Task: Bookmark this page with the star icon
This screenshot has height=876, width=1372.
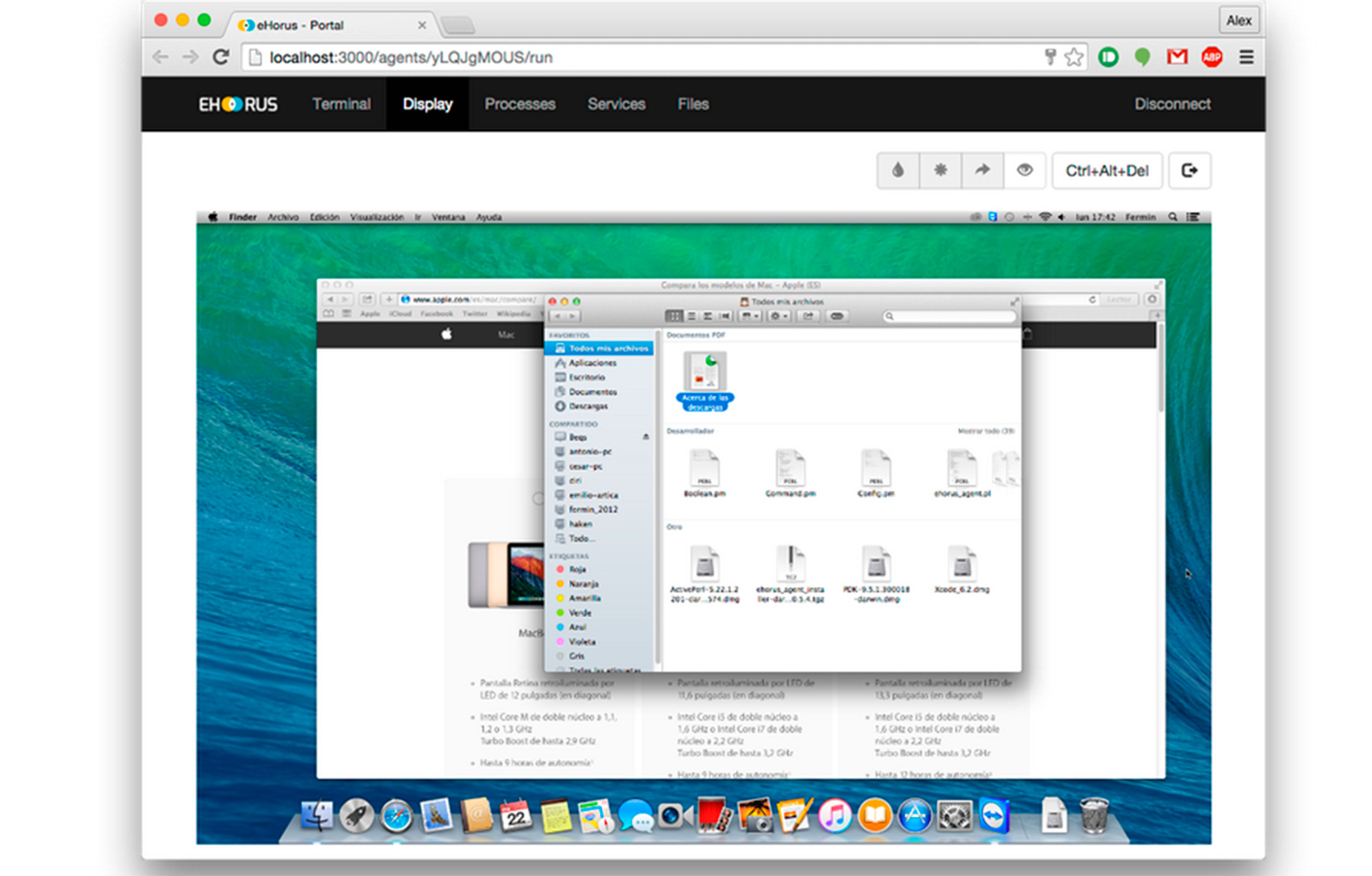Action: tap(1073, 57)
